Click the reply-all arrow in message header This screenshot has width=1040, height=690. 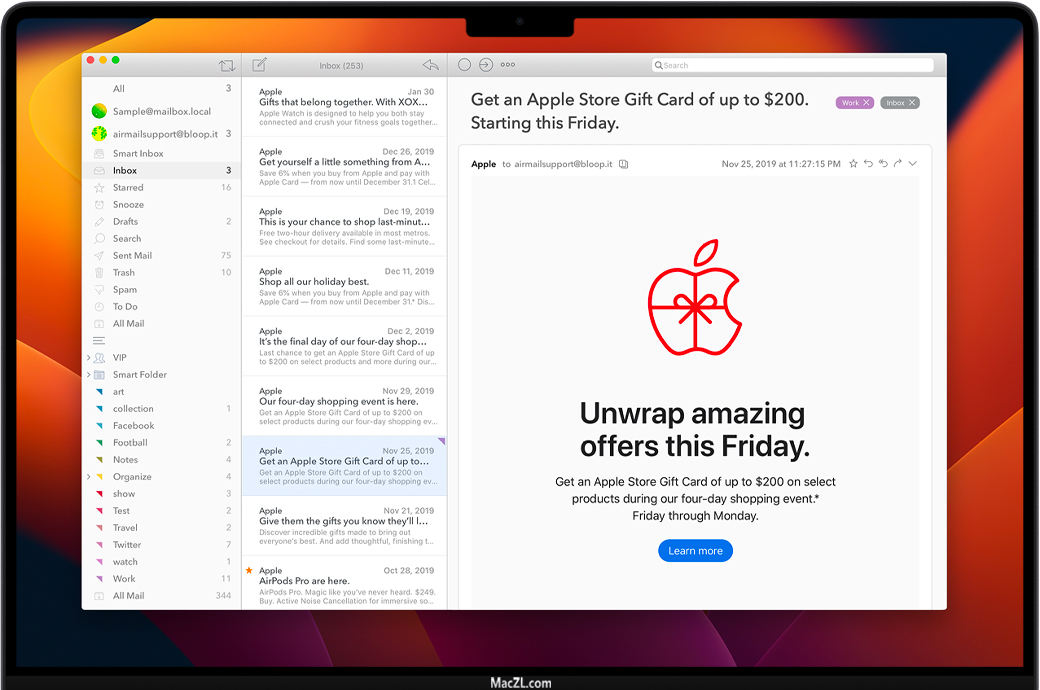pos(883,164)
